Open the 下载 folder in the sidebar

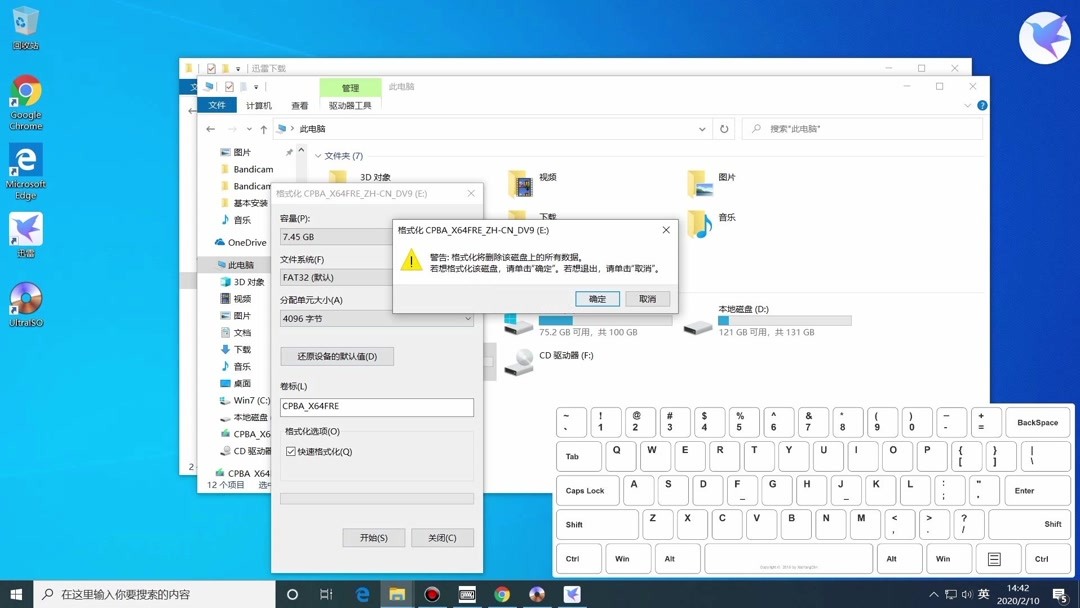tap(239, 349)
